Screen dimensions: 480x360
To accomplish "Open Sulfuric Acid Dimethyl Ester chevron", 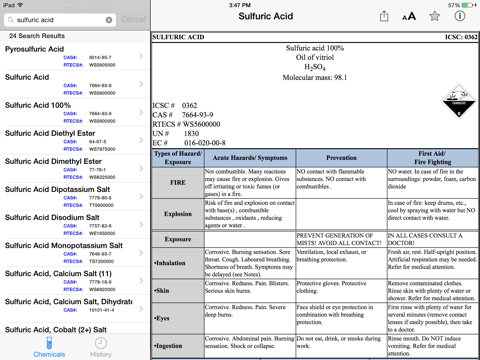I will tap(141, 168).
